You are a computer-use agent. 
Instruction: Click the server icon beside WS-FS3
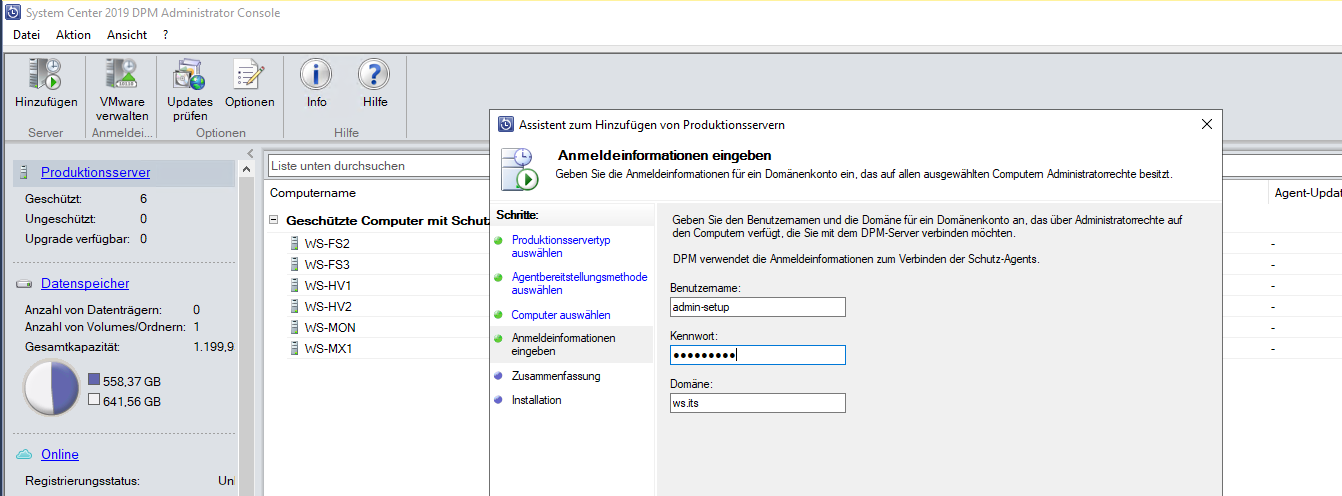tap(294, 264)
